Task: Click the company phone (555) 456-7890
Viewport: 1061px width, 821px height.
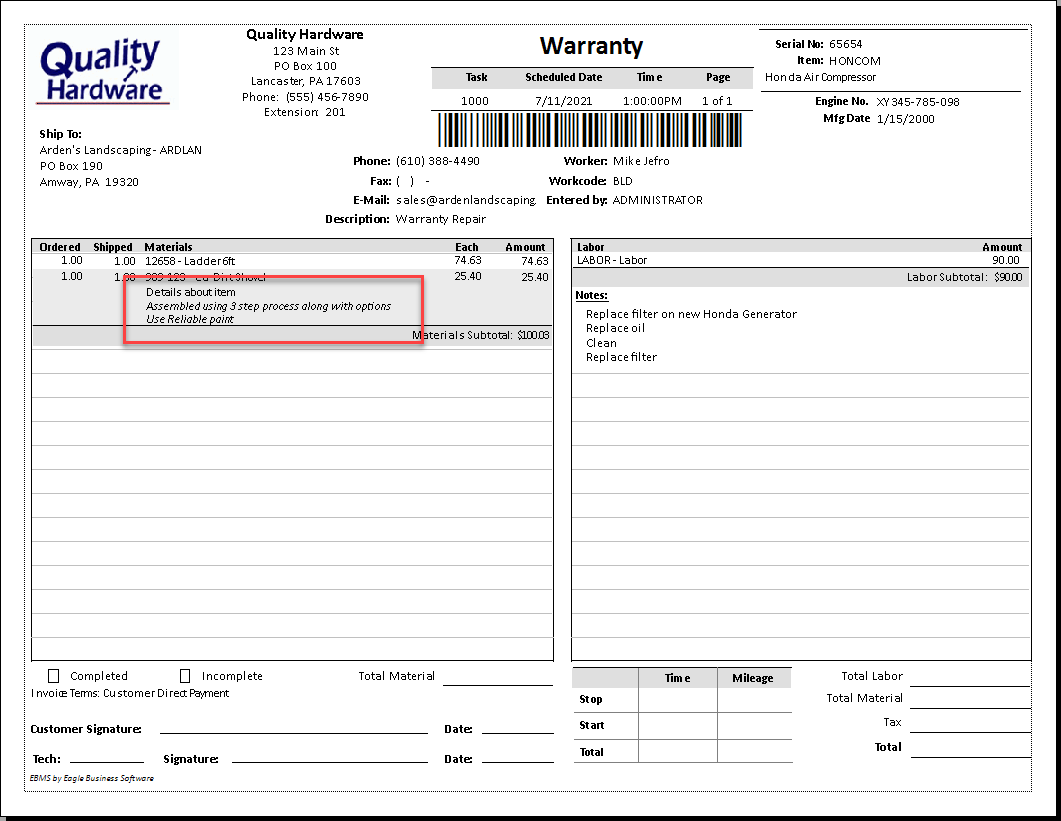Action: 327,97
